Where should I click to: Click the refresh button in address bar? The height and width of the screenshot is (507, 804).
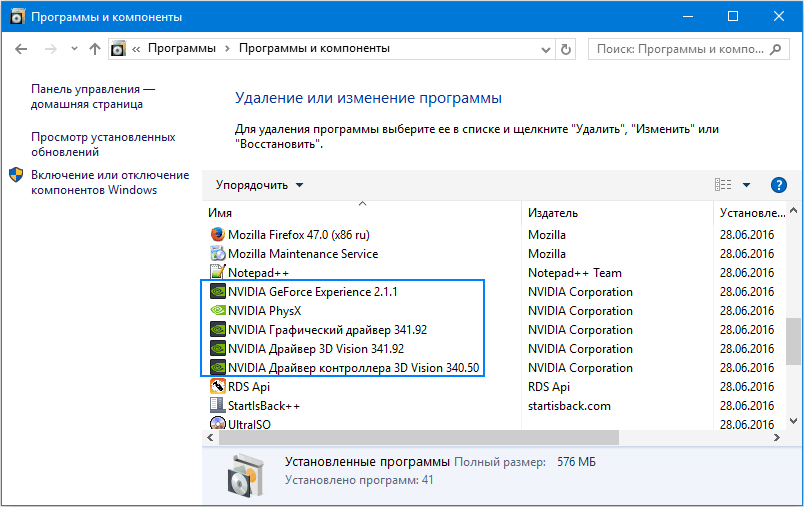(567, 48)
